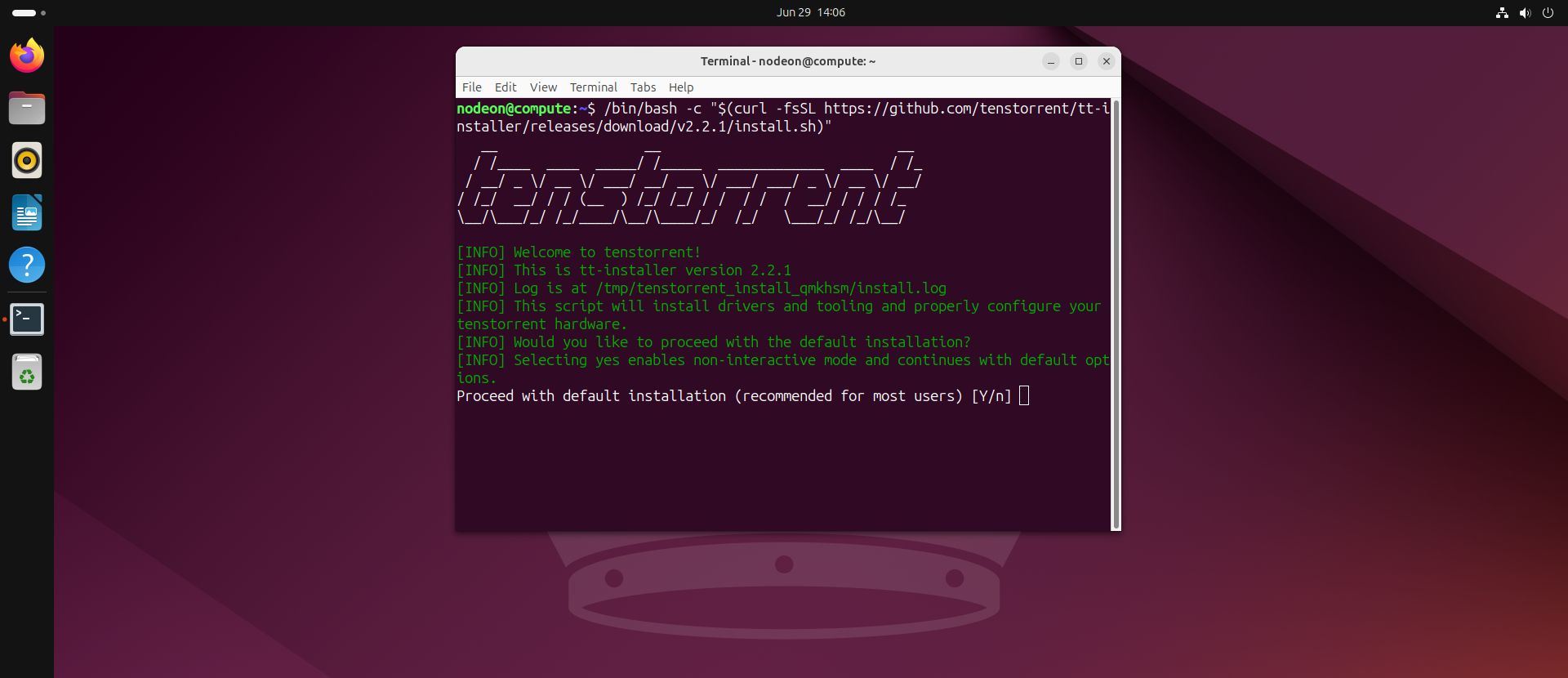Click the cursor after the [Y/n] prompt
Viewport: 1568px width, 678px height.
(1024, 396)
